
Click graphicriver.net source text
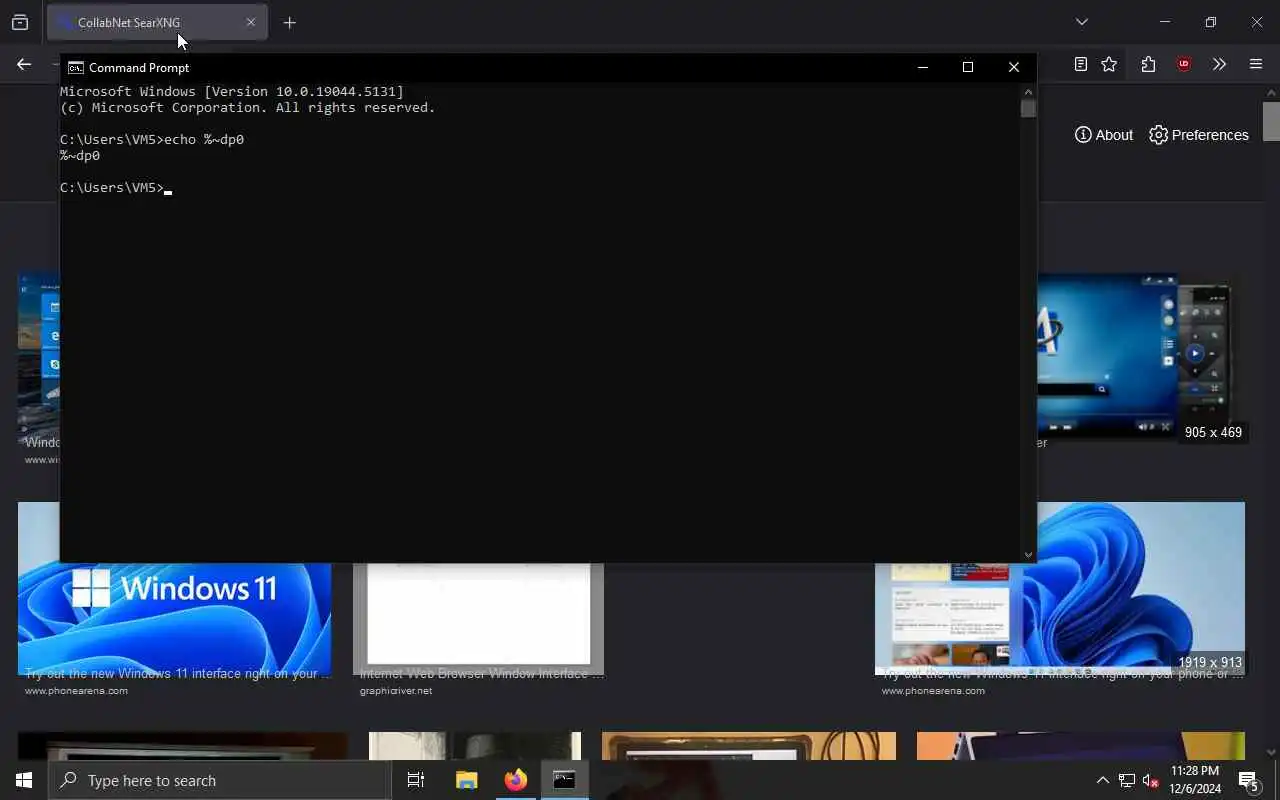[x=396, y=691]
